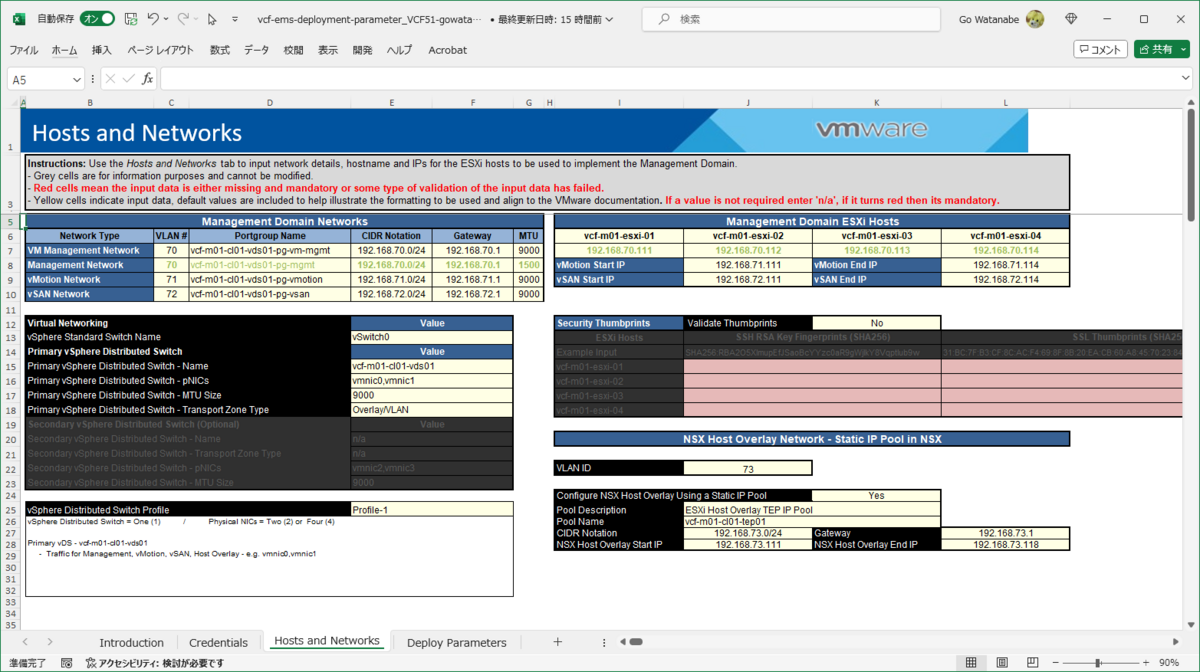Open the Acrobat ribbon tab
The image size is (1200, 672).
tap(447, 50)
